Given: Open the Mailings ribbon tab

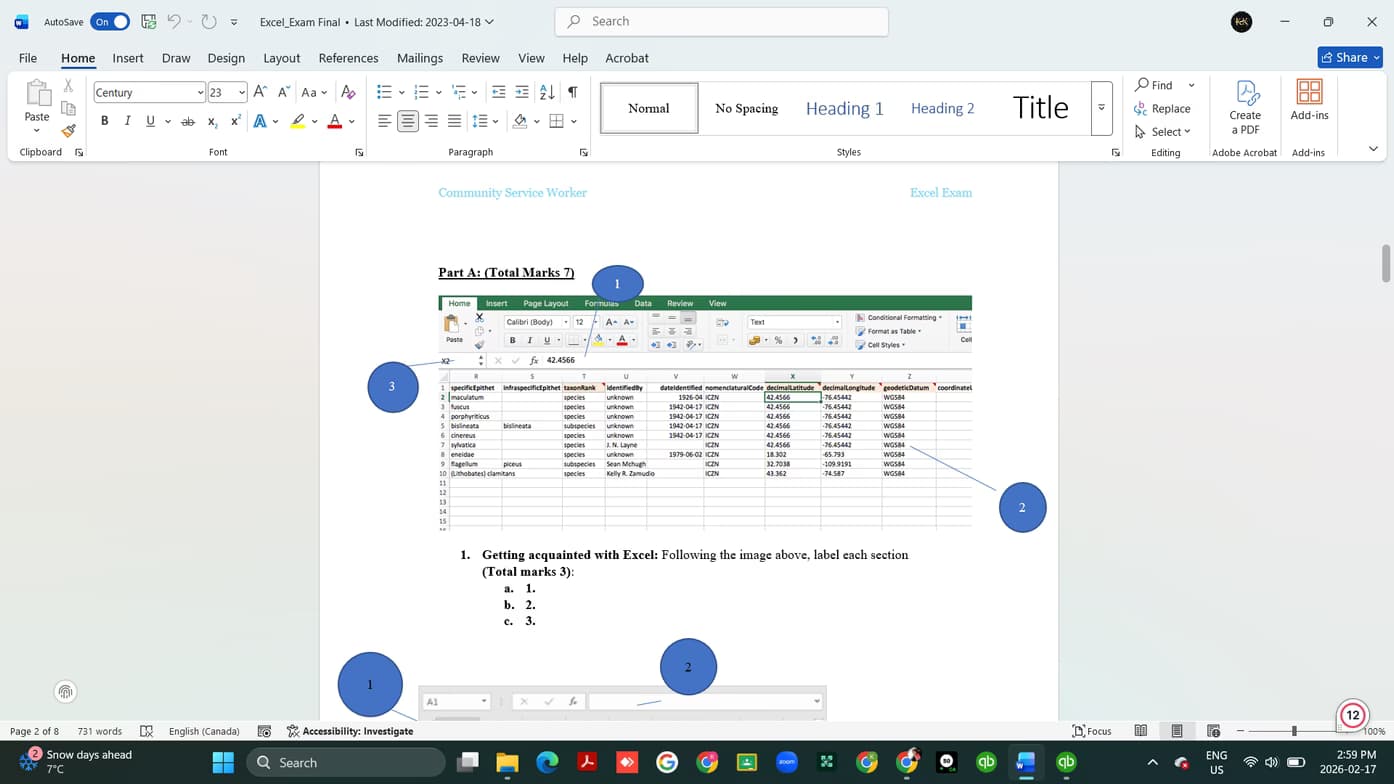Looking at the screenshot, I should (419, 58).
